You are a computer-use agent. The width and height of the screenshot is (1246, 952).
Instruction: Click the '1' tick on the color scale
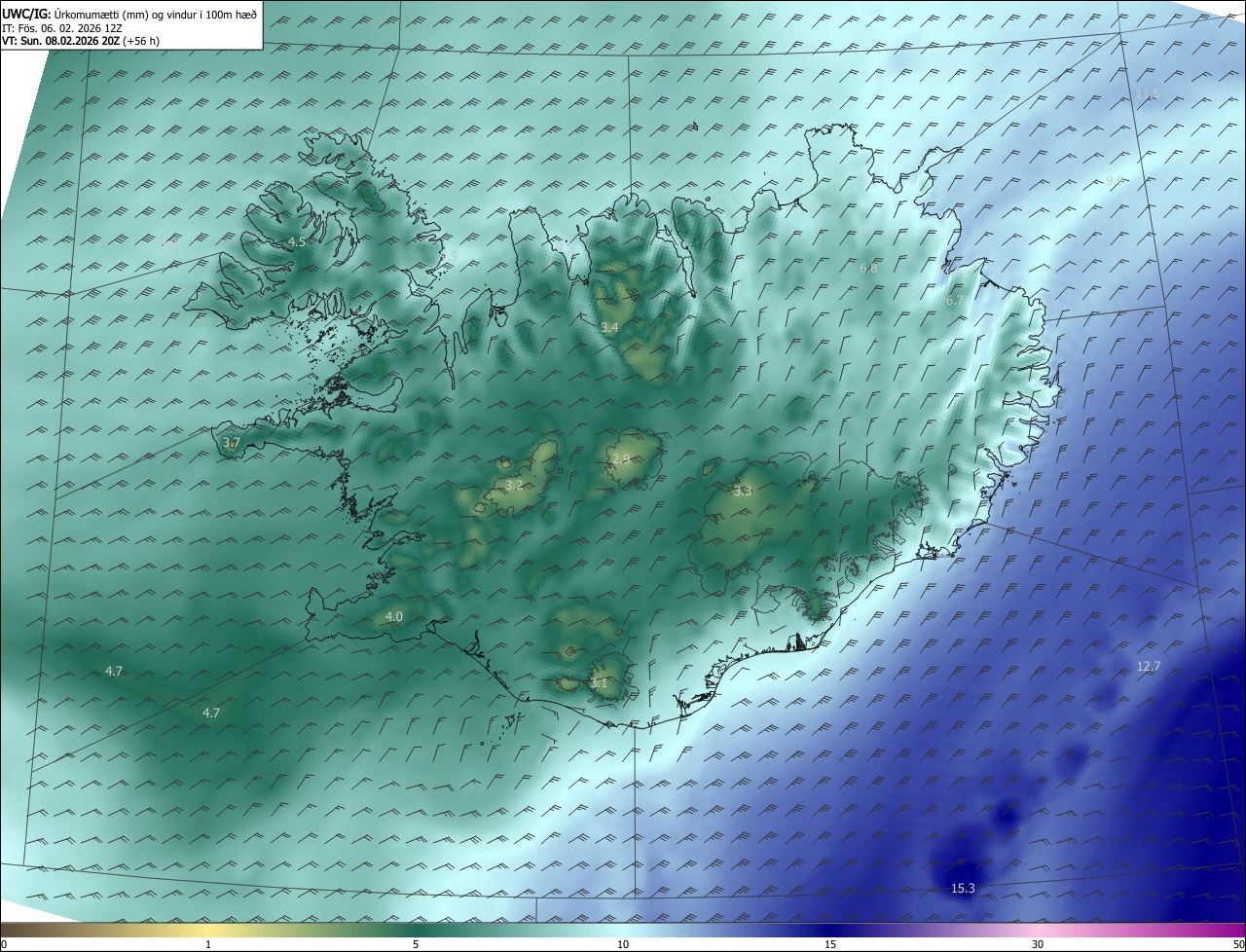tap(208, 944)
